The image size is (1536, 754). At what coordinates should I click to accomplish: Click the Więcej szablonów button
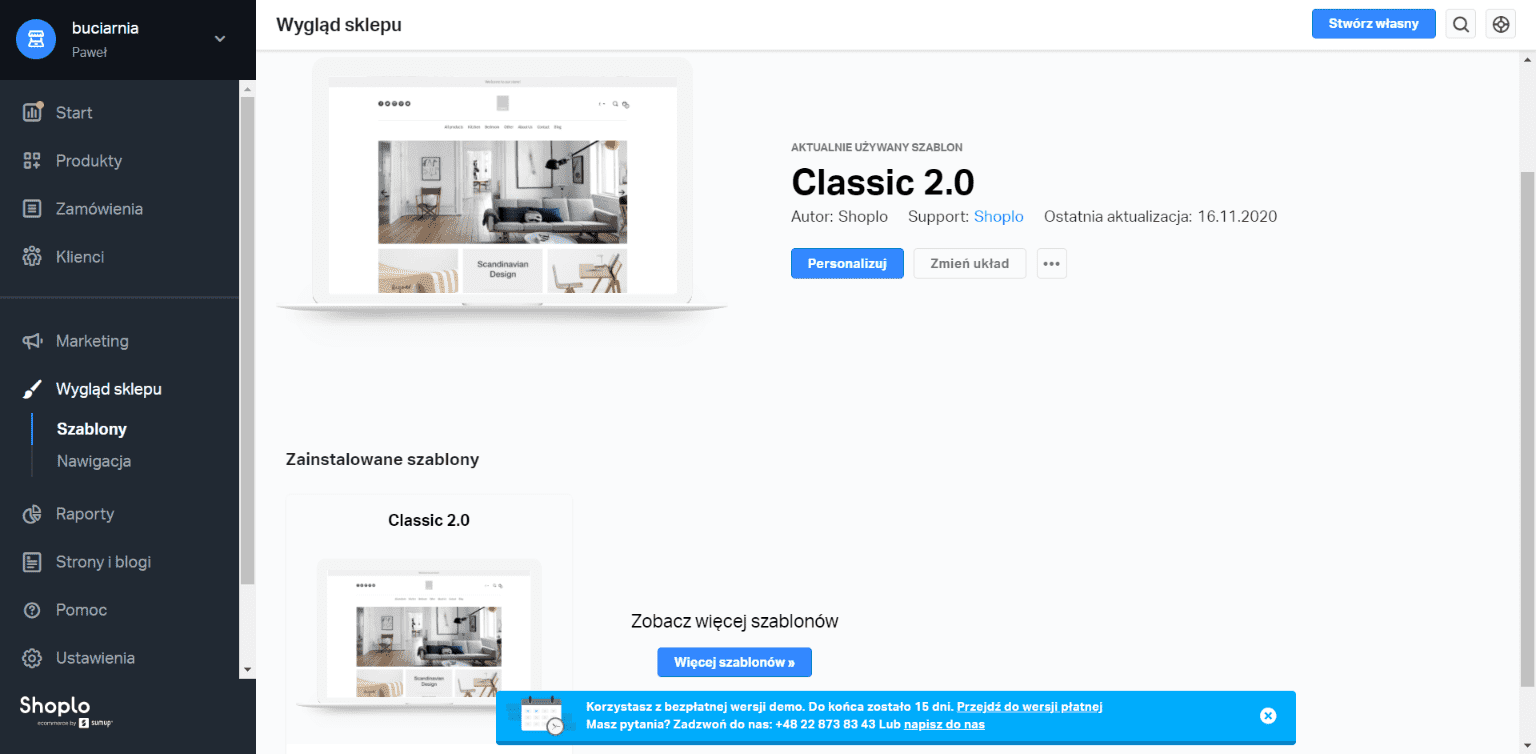click(734, 662)
